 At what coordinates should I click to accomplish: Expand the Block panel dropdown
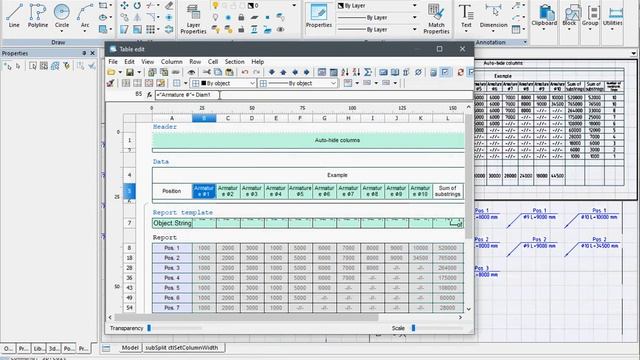(x=569, y=29)
